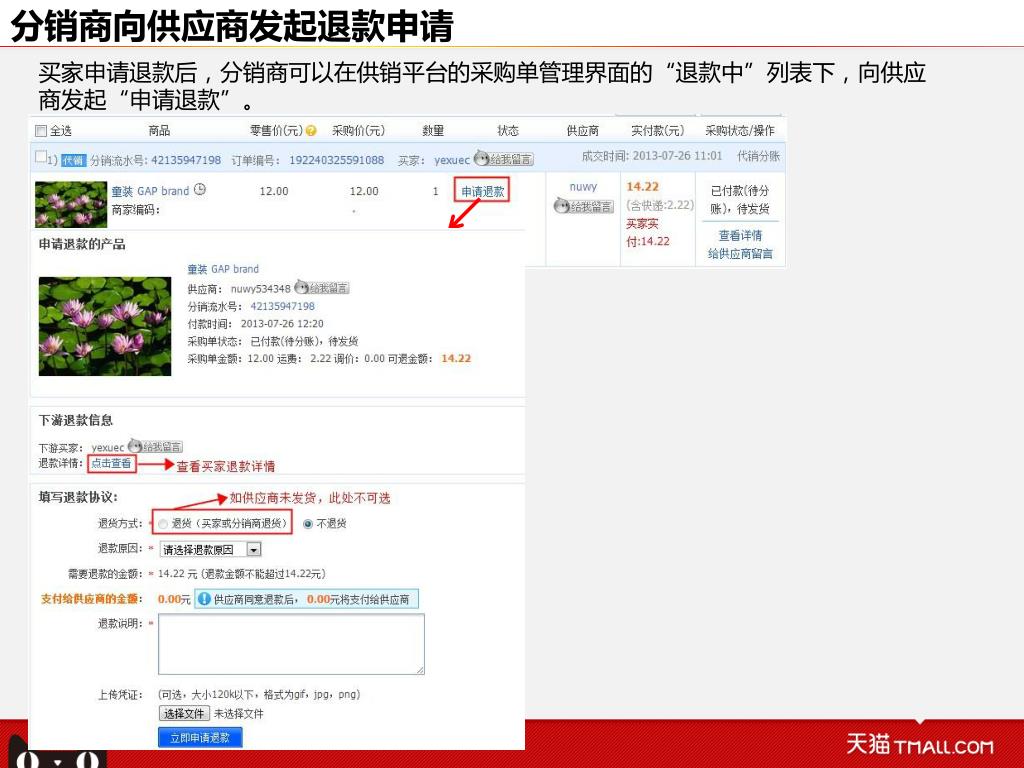
Task: Click the Tmall logo 天猫 TMALL.COM
Action: point(920,745)
